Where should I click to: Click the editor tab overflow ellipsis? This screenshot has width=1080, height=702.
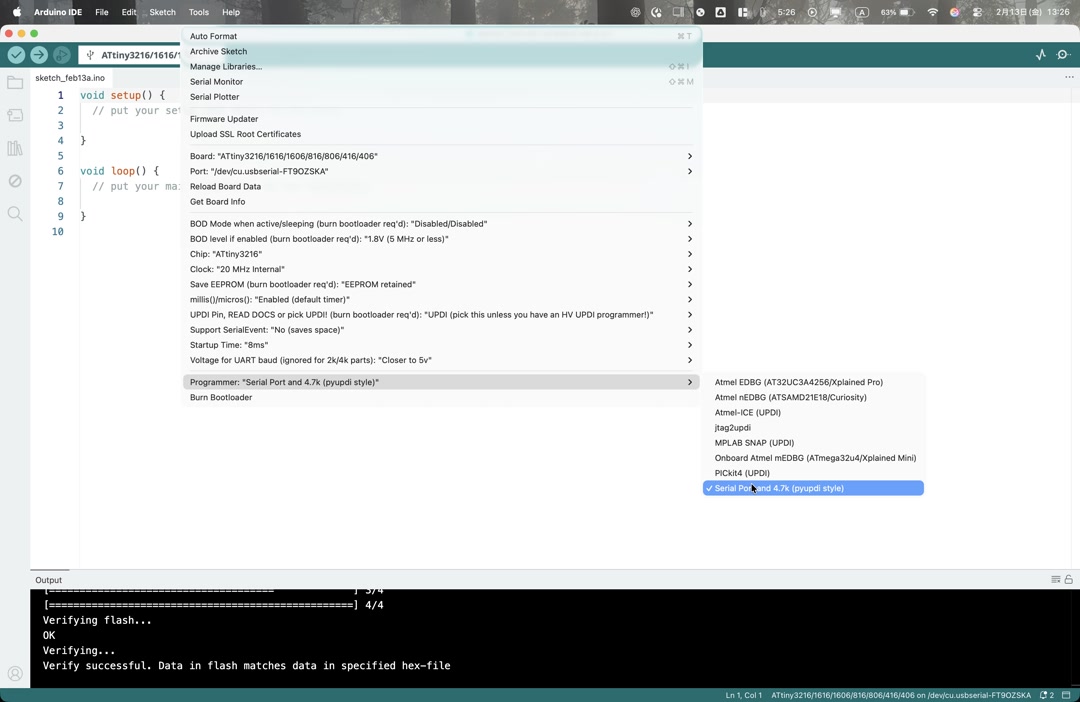1069,77
